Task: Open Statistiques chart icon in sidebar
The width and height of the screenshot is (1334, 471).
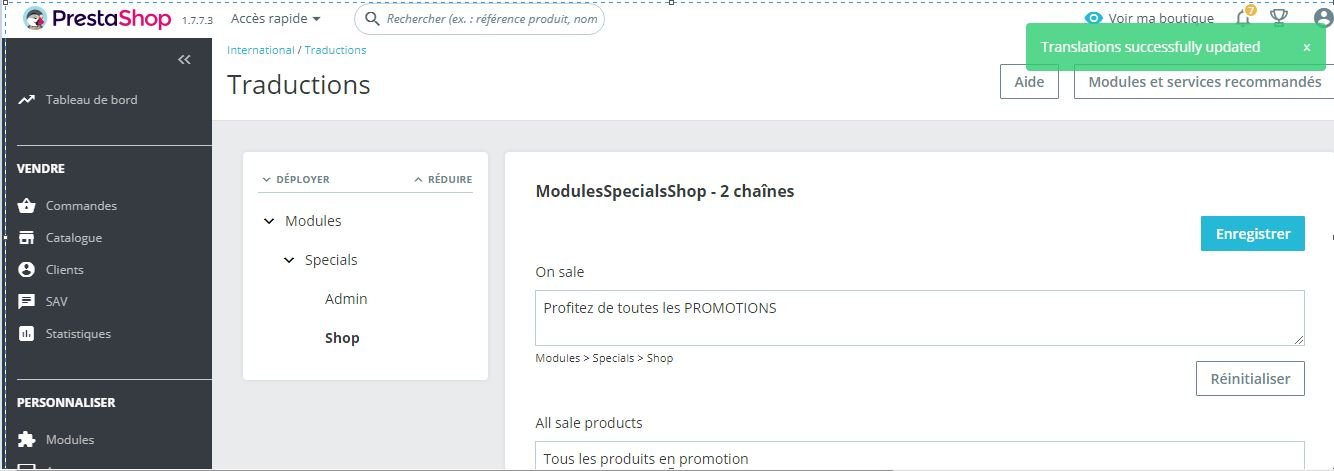Action: click(27, 334)
